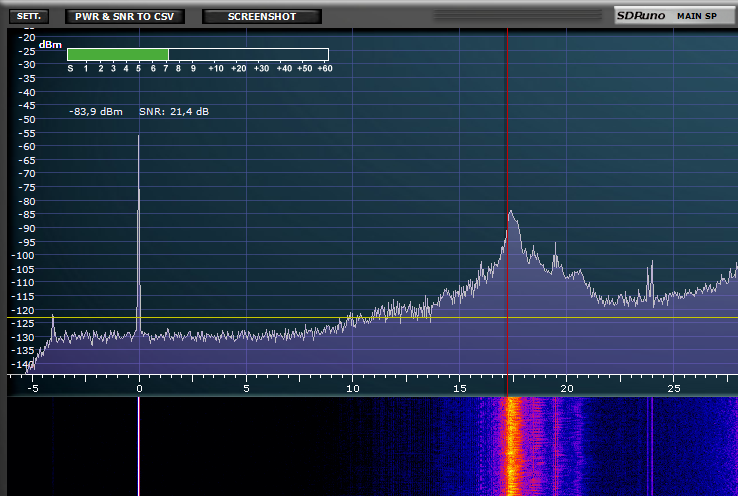Click the S9 mark on S-meter scale
Image resolution: width=738 pixels, height=496 pixels.
point(193,69)
